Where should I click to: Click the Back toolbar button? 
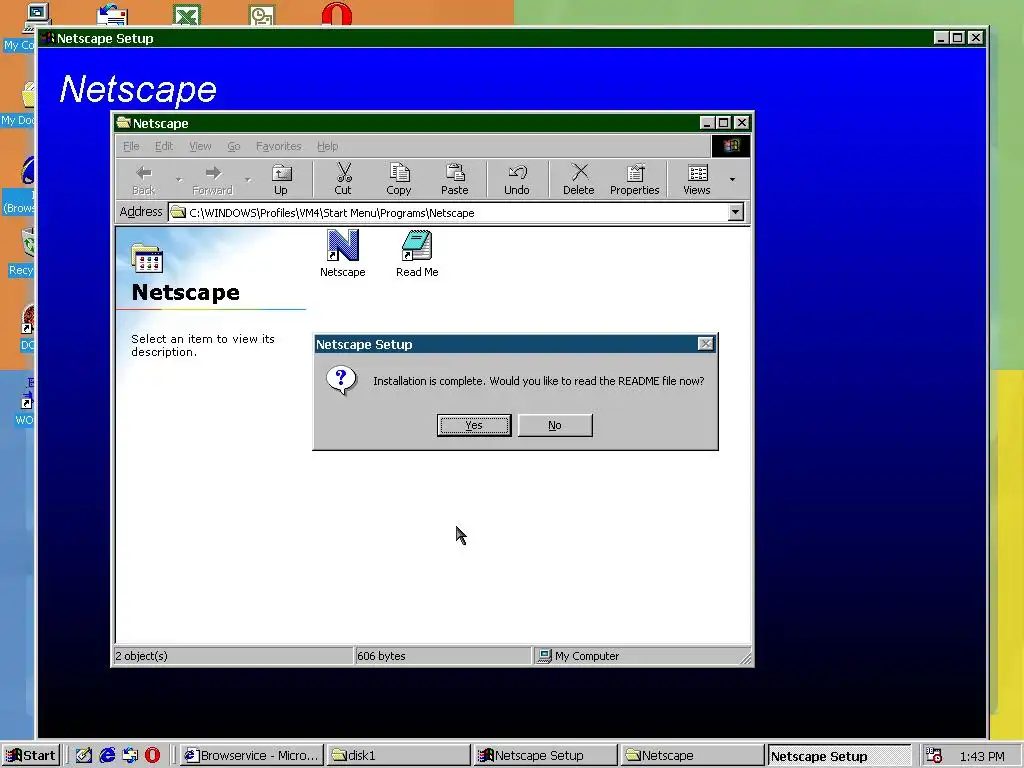[x=144, y=180]
